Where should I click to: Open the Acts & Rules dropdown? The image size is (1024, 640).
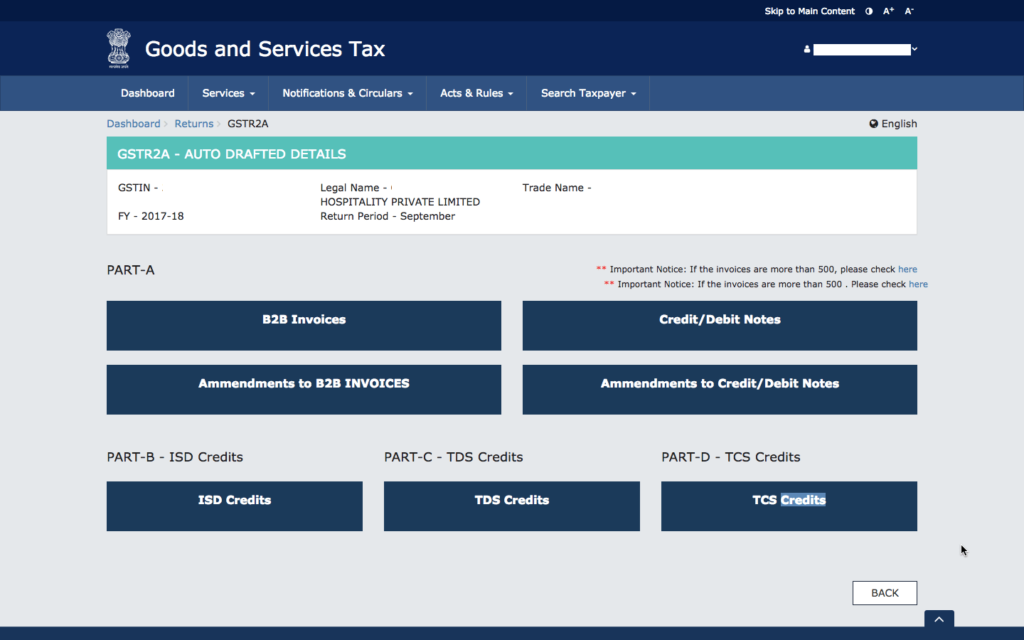click(476, 92)
